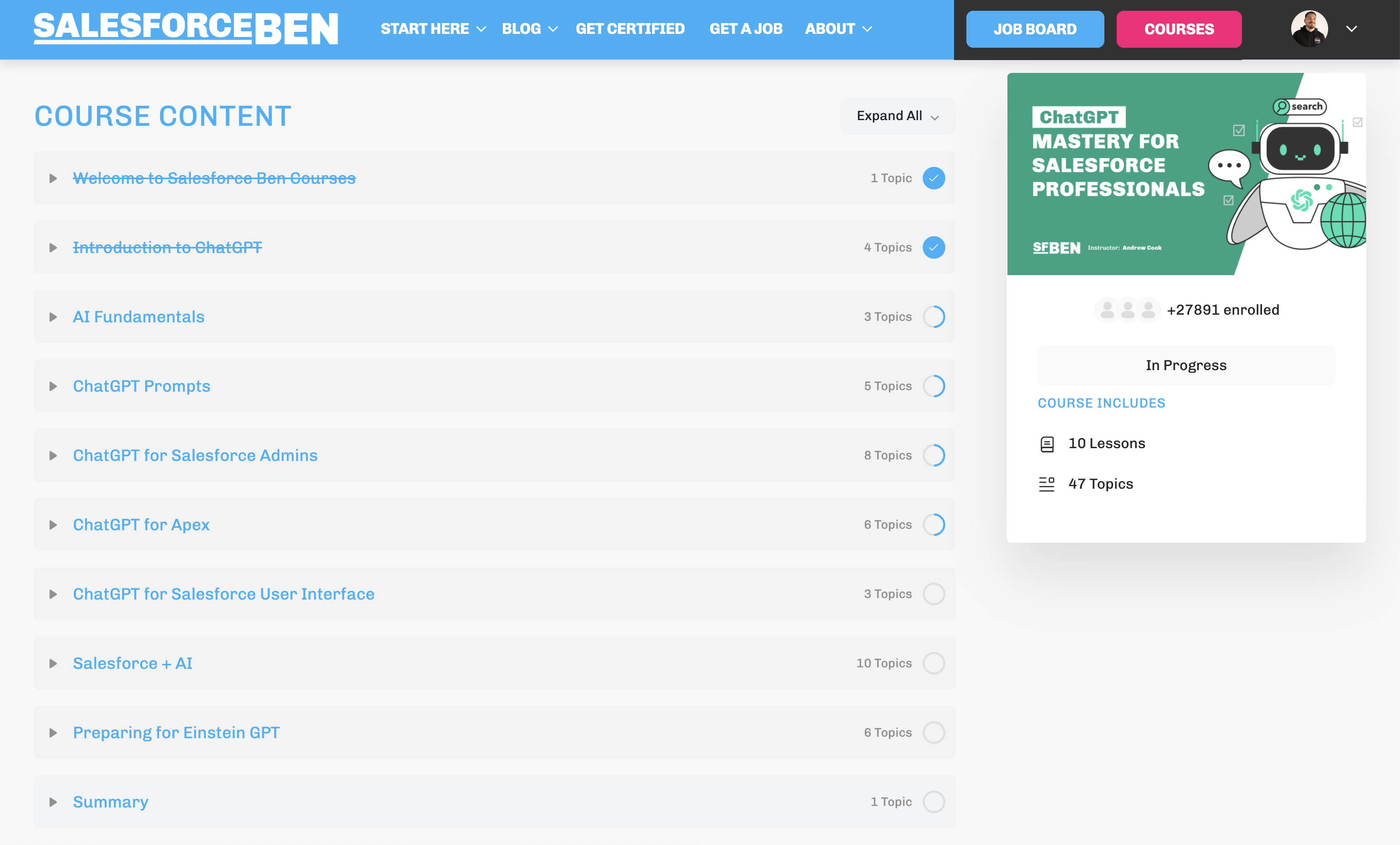
Task: Open Salesforce + AI lesson
Action: pos(132,664)
